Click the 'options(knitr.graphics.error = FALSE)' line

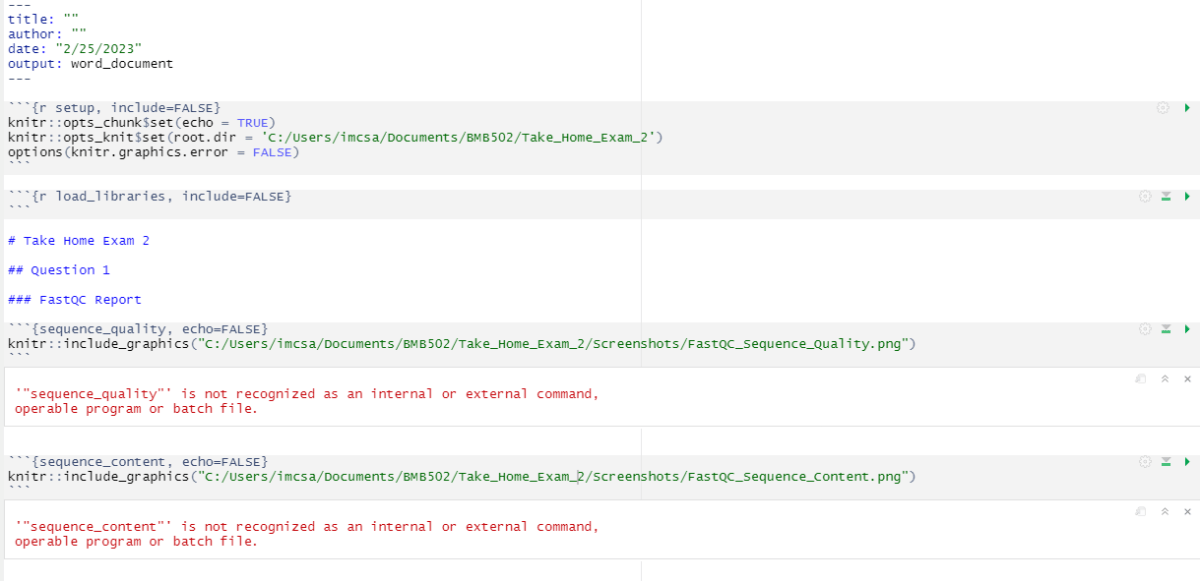[x=154, y=153]
